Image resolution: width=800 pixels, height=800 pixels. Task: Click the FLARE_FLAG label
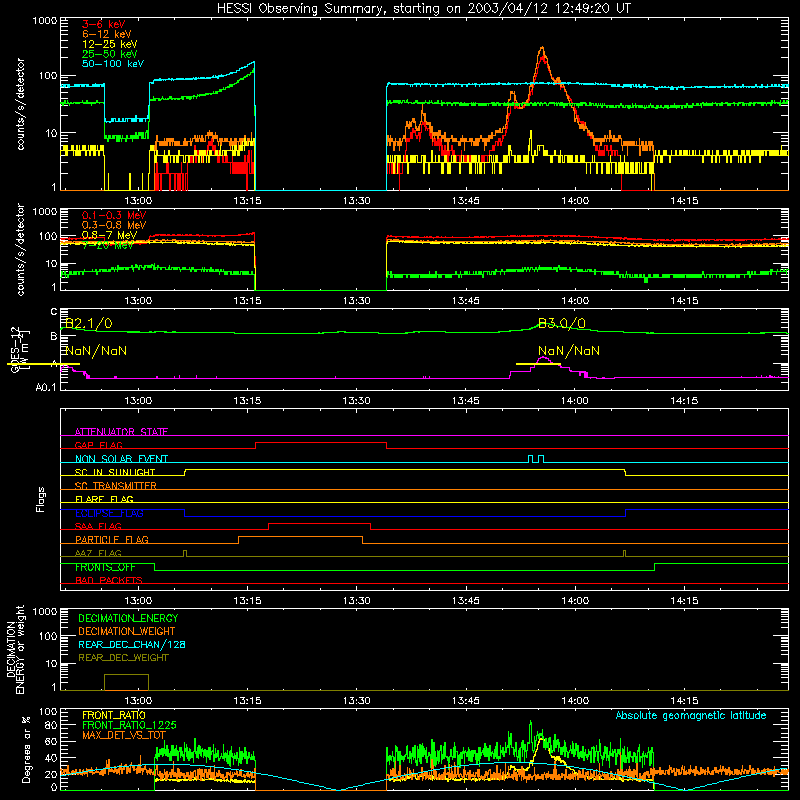click(x=104, y=499)
